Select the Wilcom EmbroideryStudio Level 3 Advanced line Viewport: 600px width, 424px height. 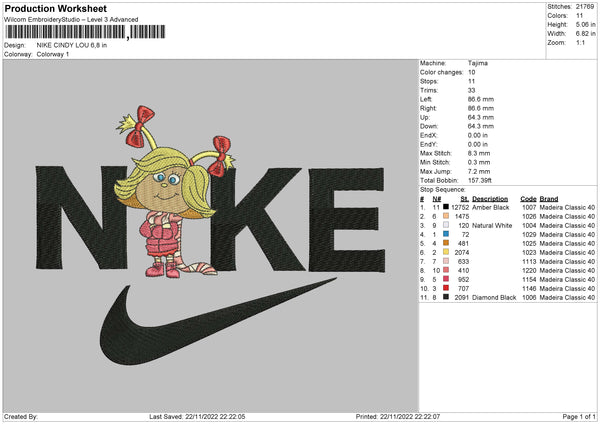pos(71,20)
